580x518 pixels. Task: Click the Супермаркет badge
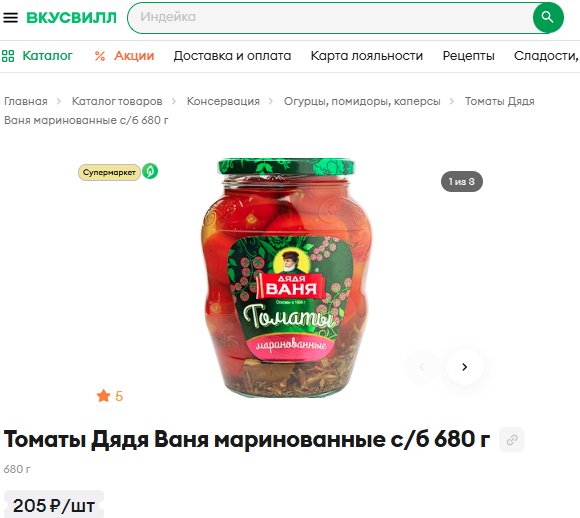(109, 172)
